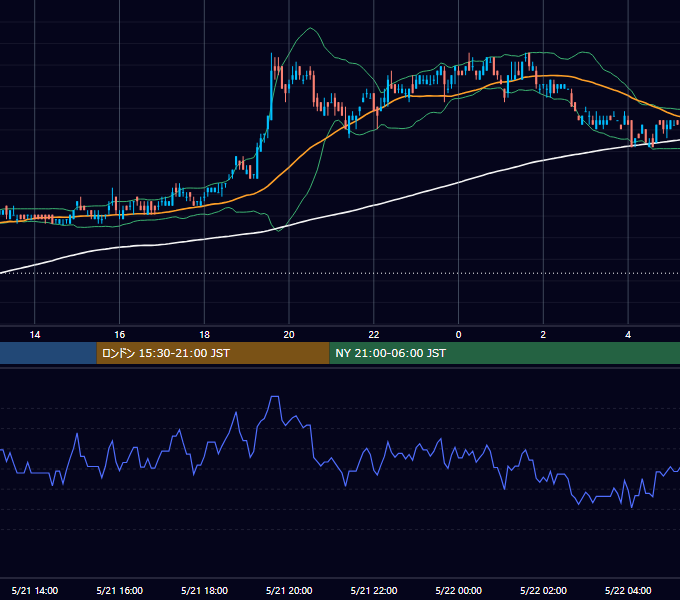Screen dimensions: 680x600
Task: Click hour label 20 on price chart axis
Action: 289,335
